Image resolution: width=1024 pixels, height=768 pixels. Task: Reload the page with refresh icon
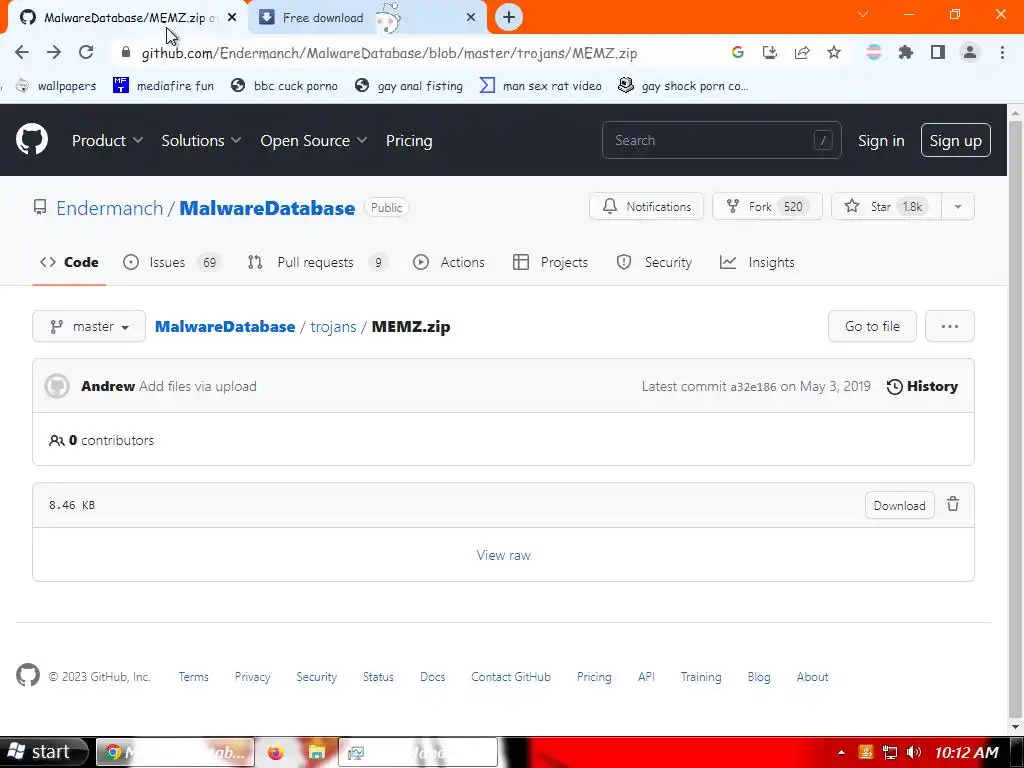[x=86, y=52]
